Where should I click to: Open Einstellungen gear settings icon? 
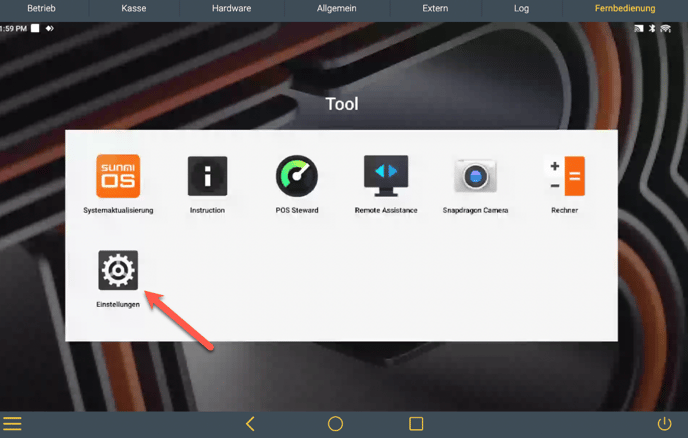click(x=118, y=270)
